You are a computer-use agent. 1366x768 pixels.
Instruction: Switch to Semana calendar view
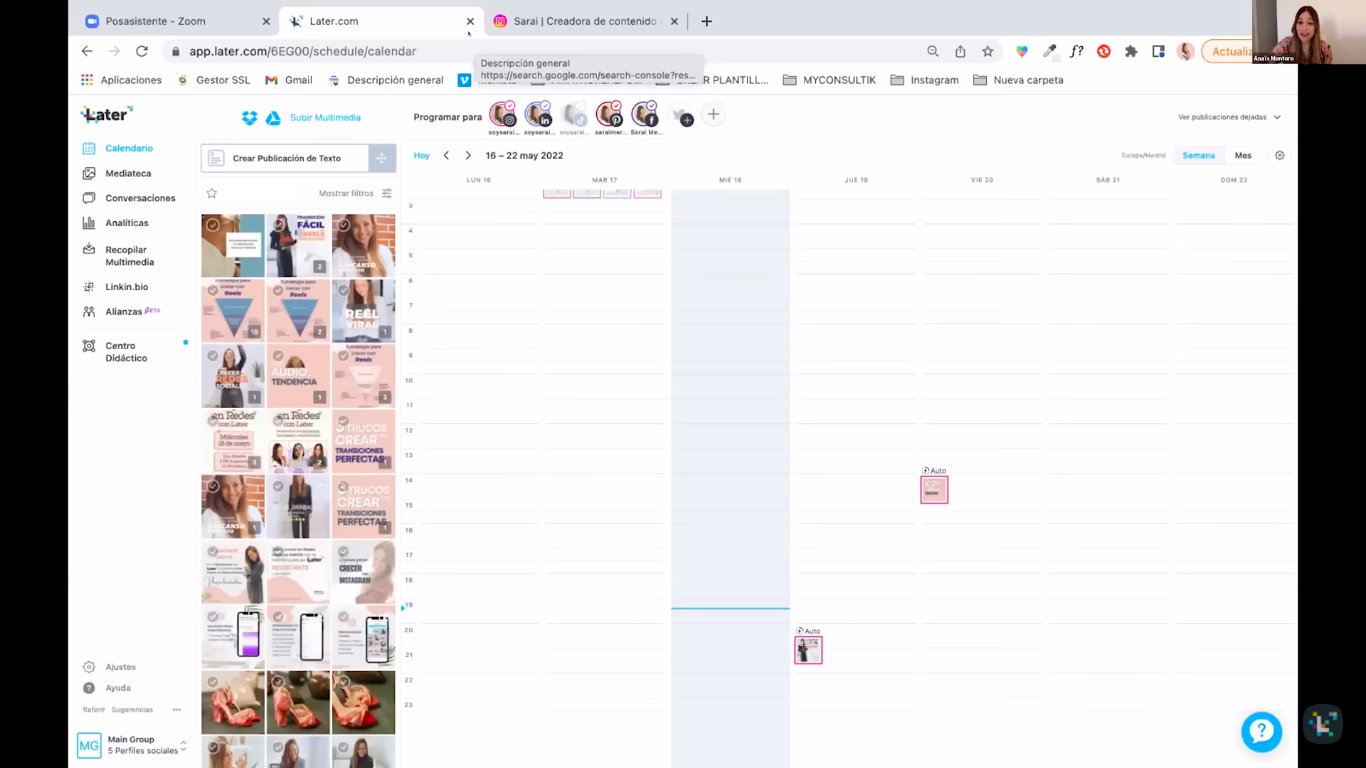coord(1198,155)
